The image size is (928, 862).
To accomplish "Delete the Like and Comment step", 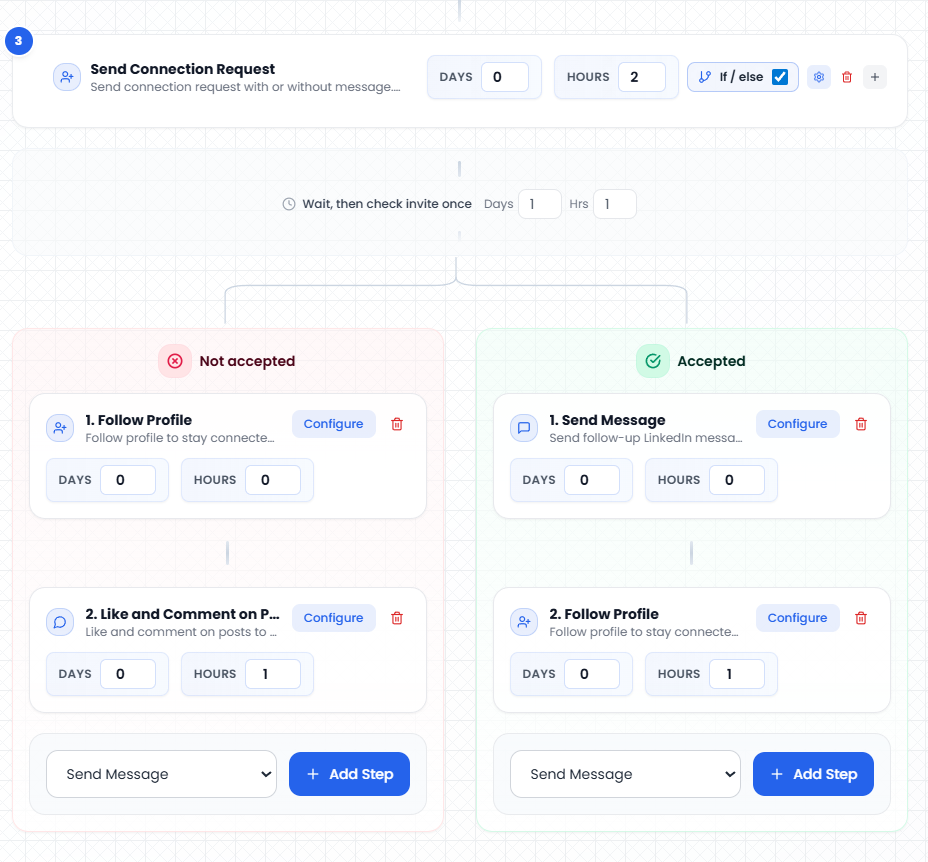I will 396,618.
